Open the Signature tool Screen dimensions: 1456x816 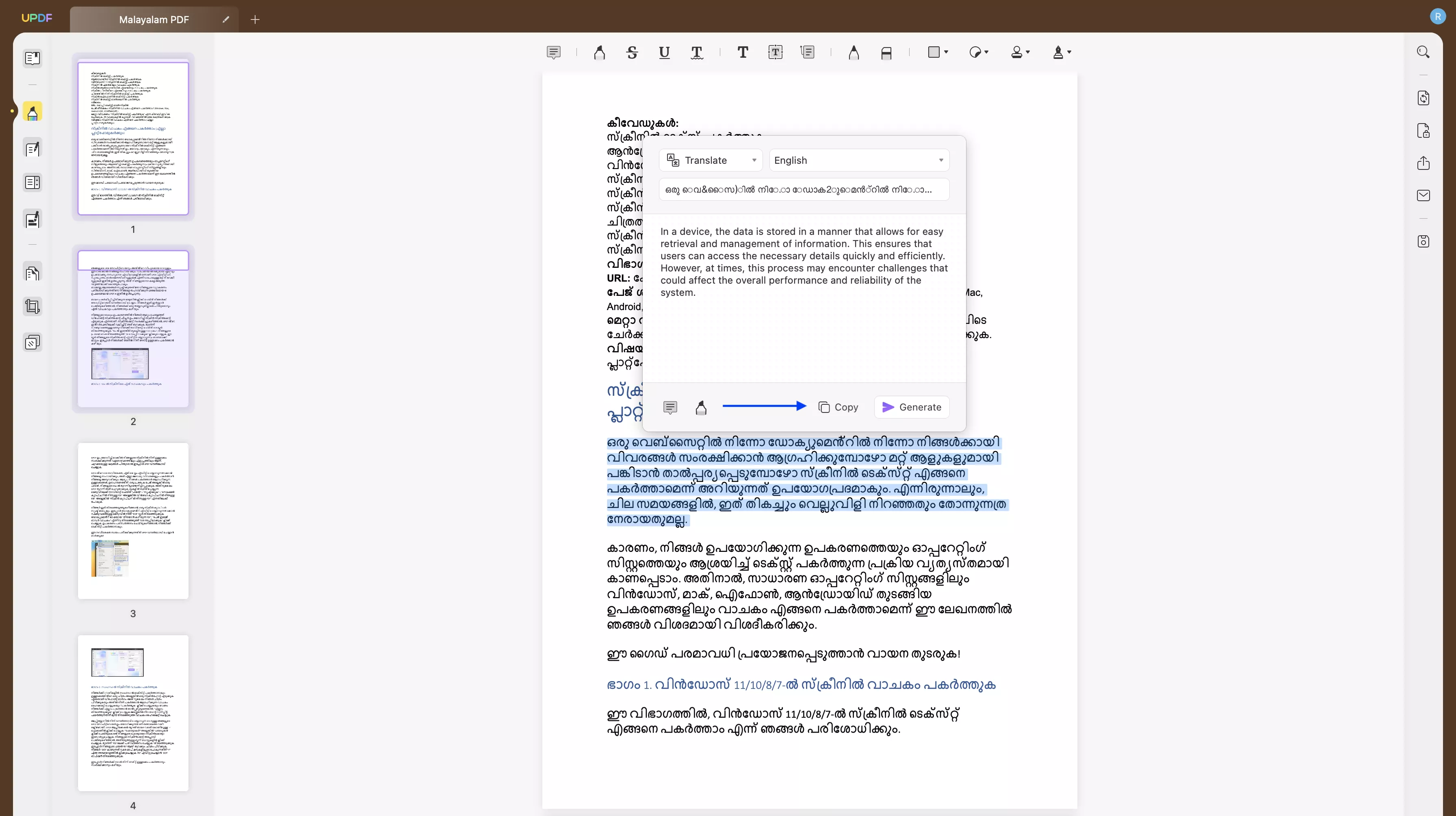click(1058, 52)
